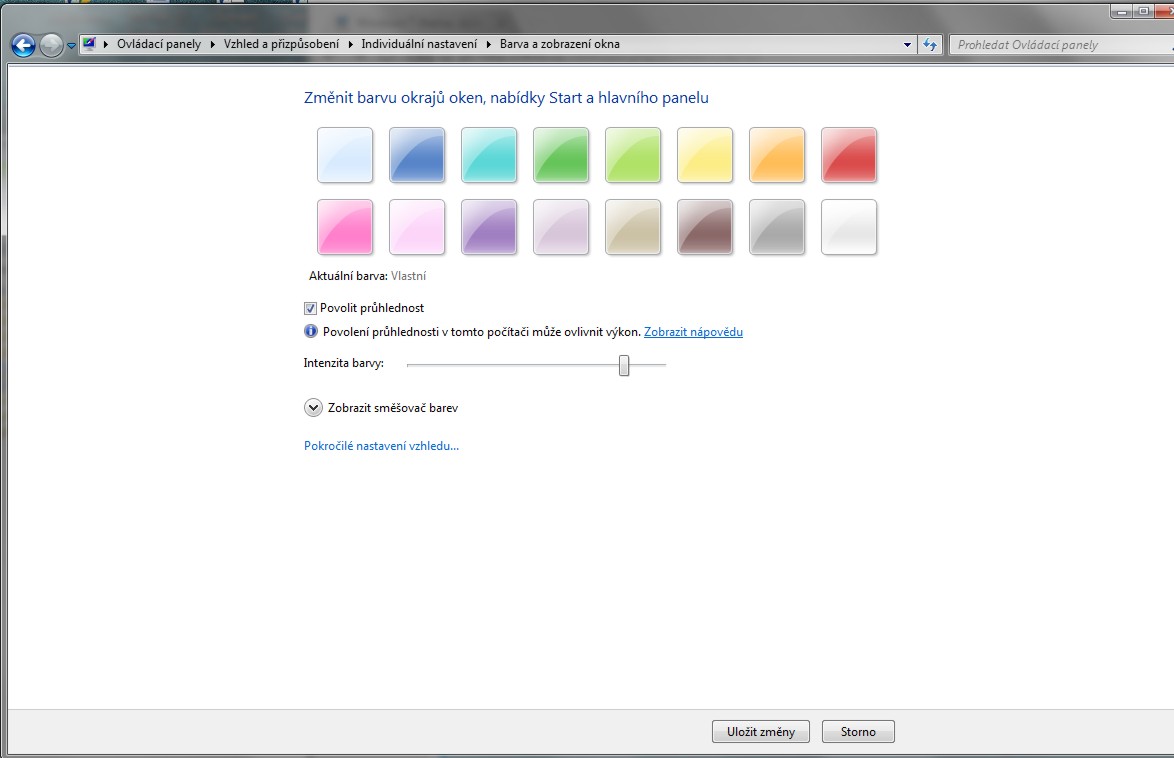Viewport: 1174px width, 758px height.
Task: Click the Back navigation arrow button
Action: (23, 45)
